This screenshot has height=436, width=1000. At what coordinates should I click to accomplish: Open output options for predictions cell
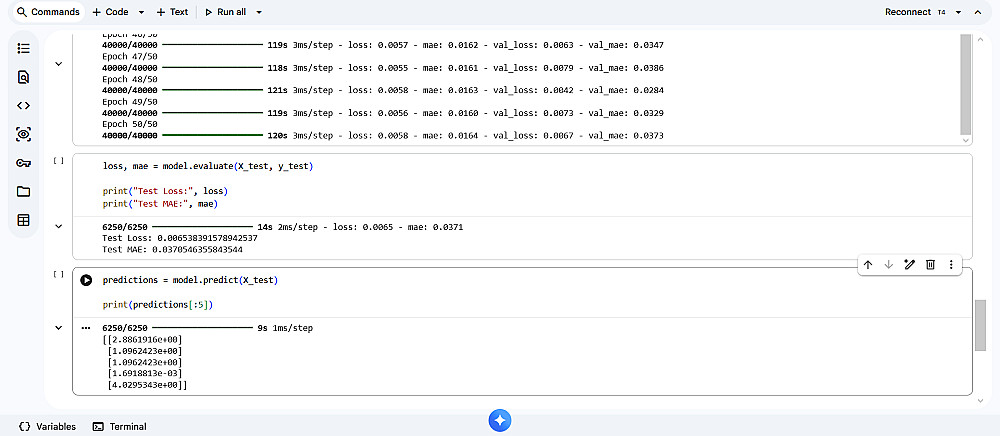[86, 328]
